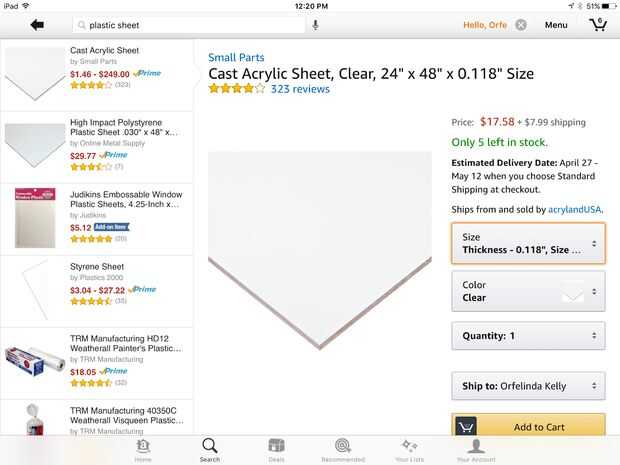Image resolution: width=620 pixels, height=465 pixels.
Task: Open the Deals tab
Action: click(276, 449)
